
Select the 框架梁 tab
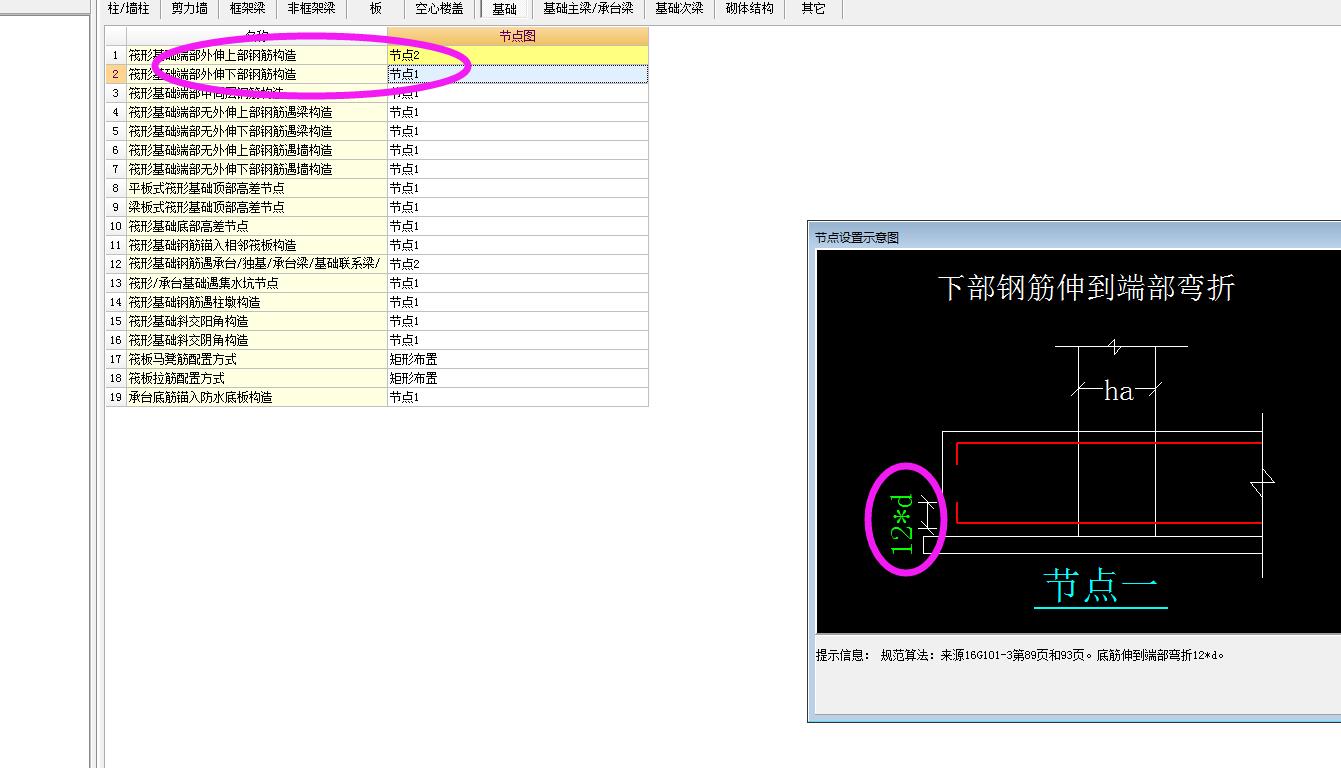click(247, 9)
